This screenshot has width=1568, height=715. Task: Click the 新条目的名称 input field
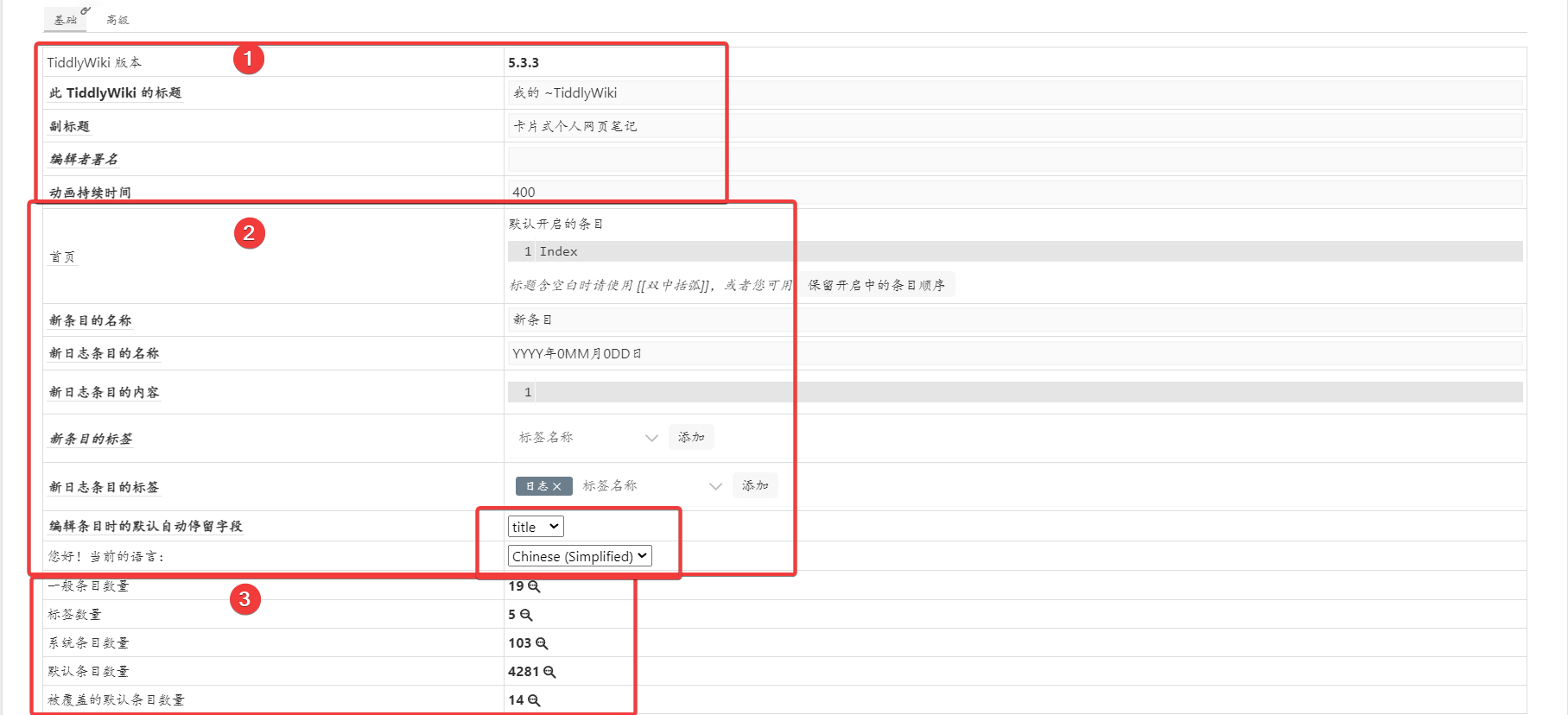click(x=1015, y=320)
